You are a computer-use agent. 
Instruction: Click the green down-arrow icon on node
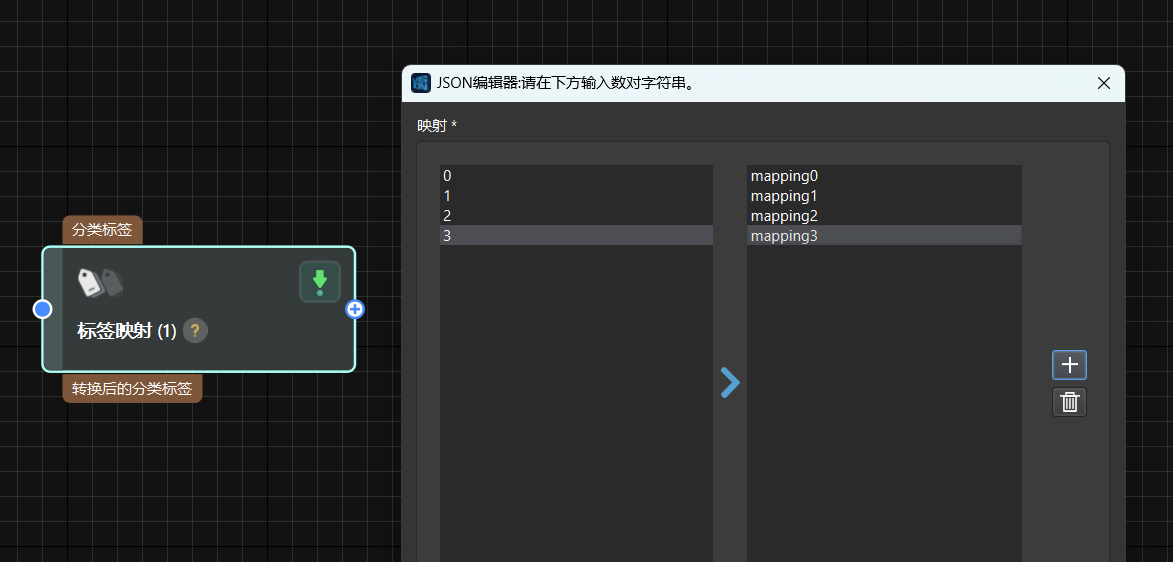[319, 282]
